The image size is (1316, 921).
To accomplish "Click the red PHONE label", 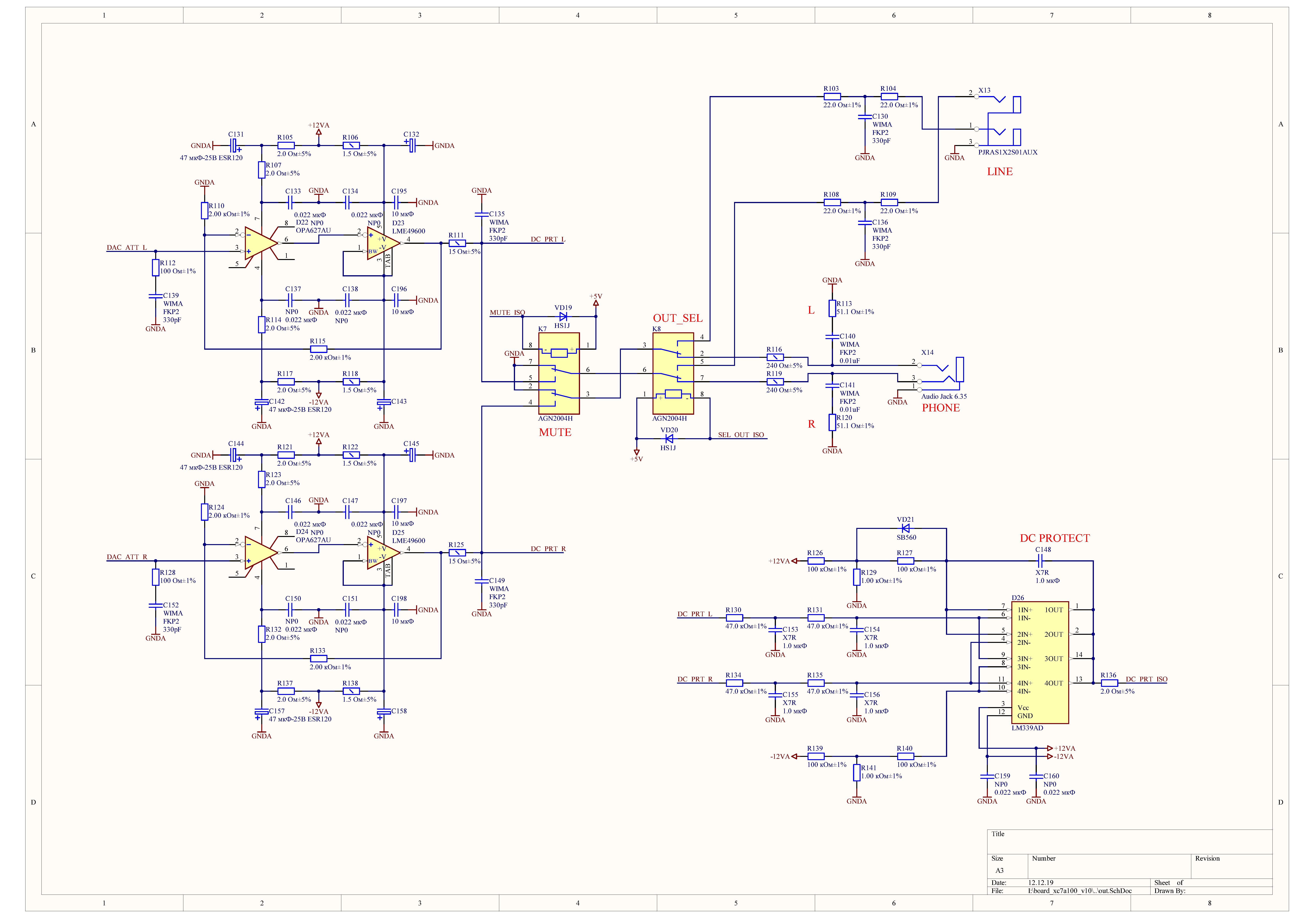I will tap(941, 408).
